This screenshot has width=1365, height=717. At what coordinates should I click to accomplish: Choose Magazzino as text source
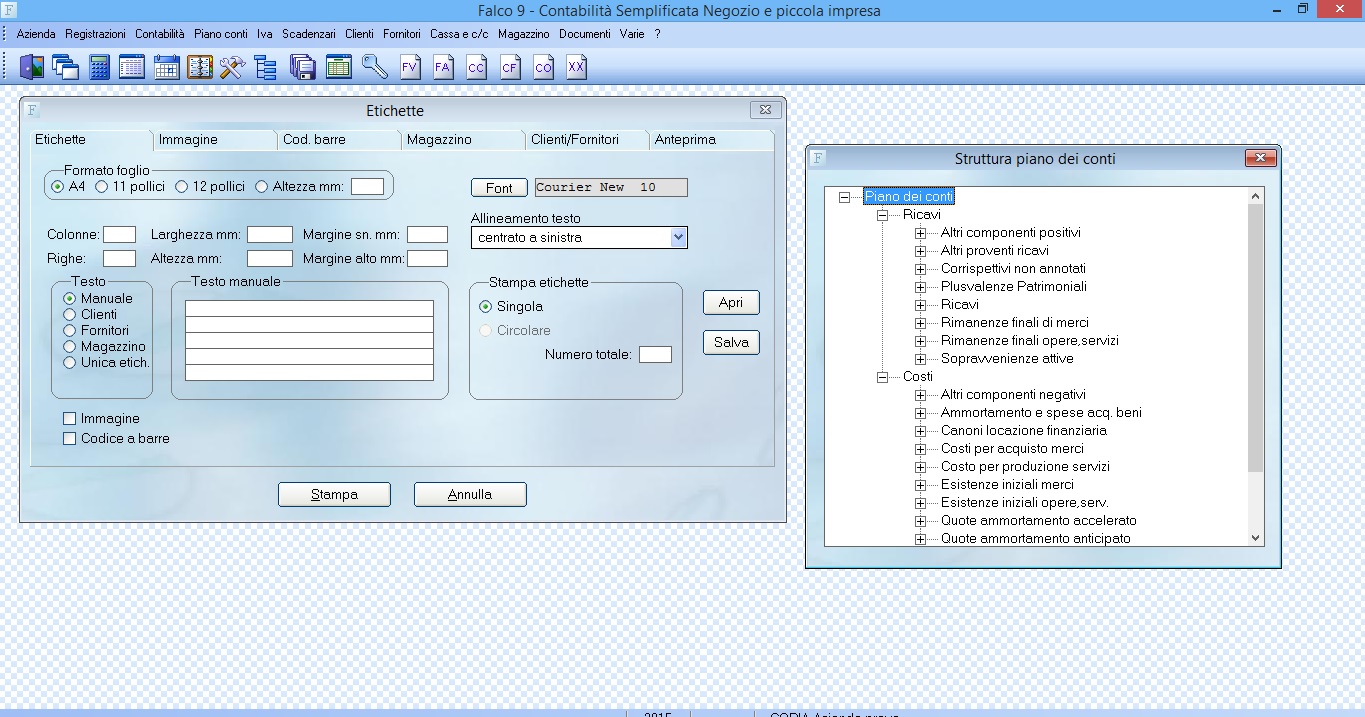pos(70,346)
